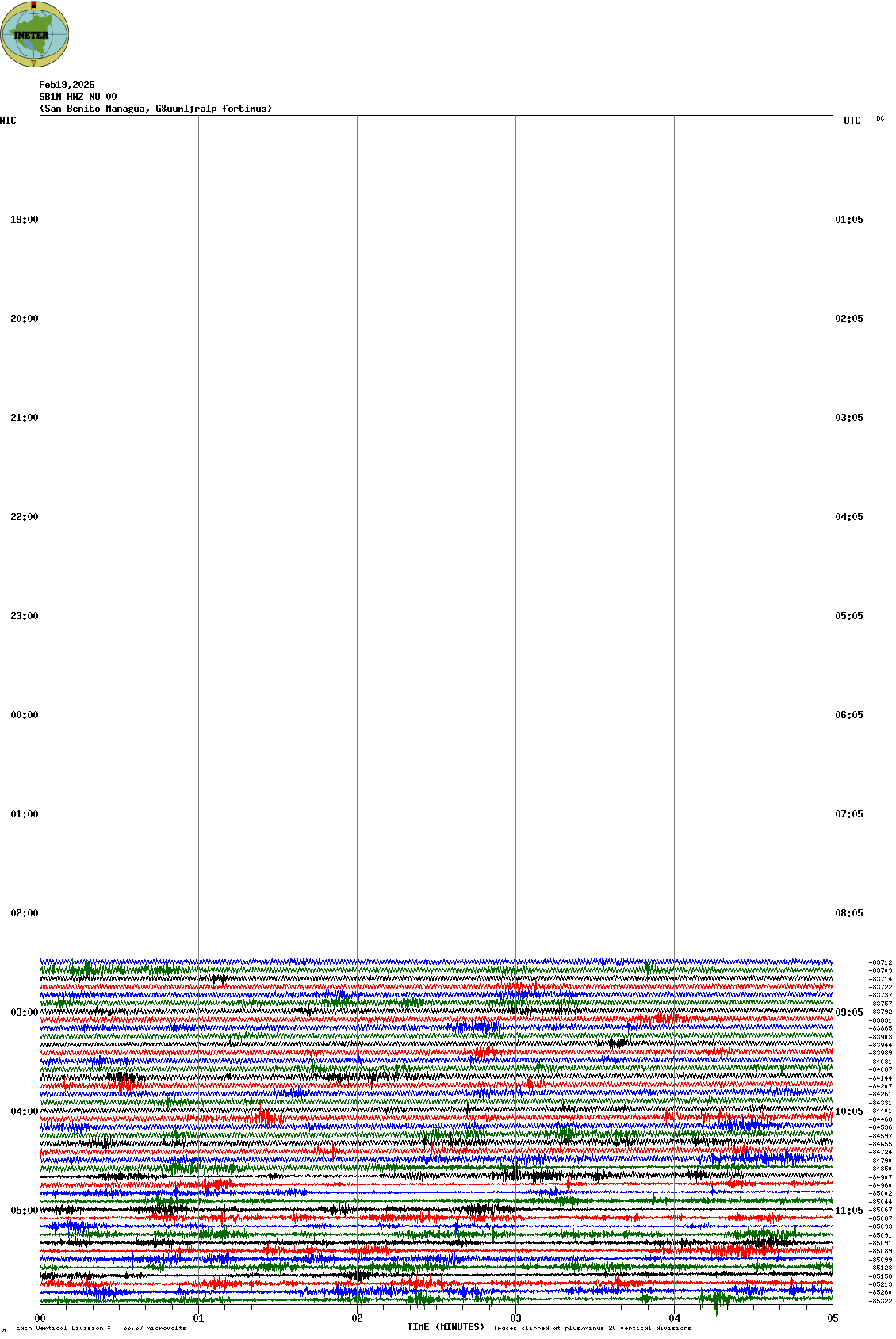Click the NIC local time axis header
Image resolution: width=896 pixels, height=1339 pixels.
point(8,121)
